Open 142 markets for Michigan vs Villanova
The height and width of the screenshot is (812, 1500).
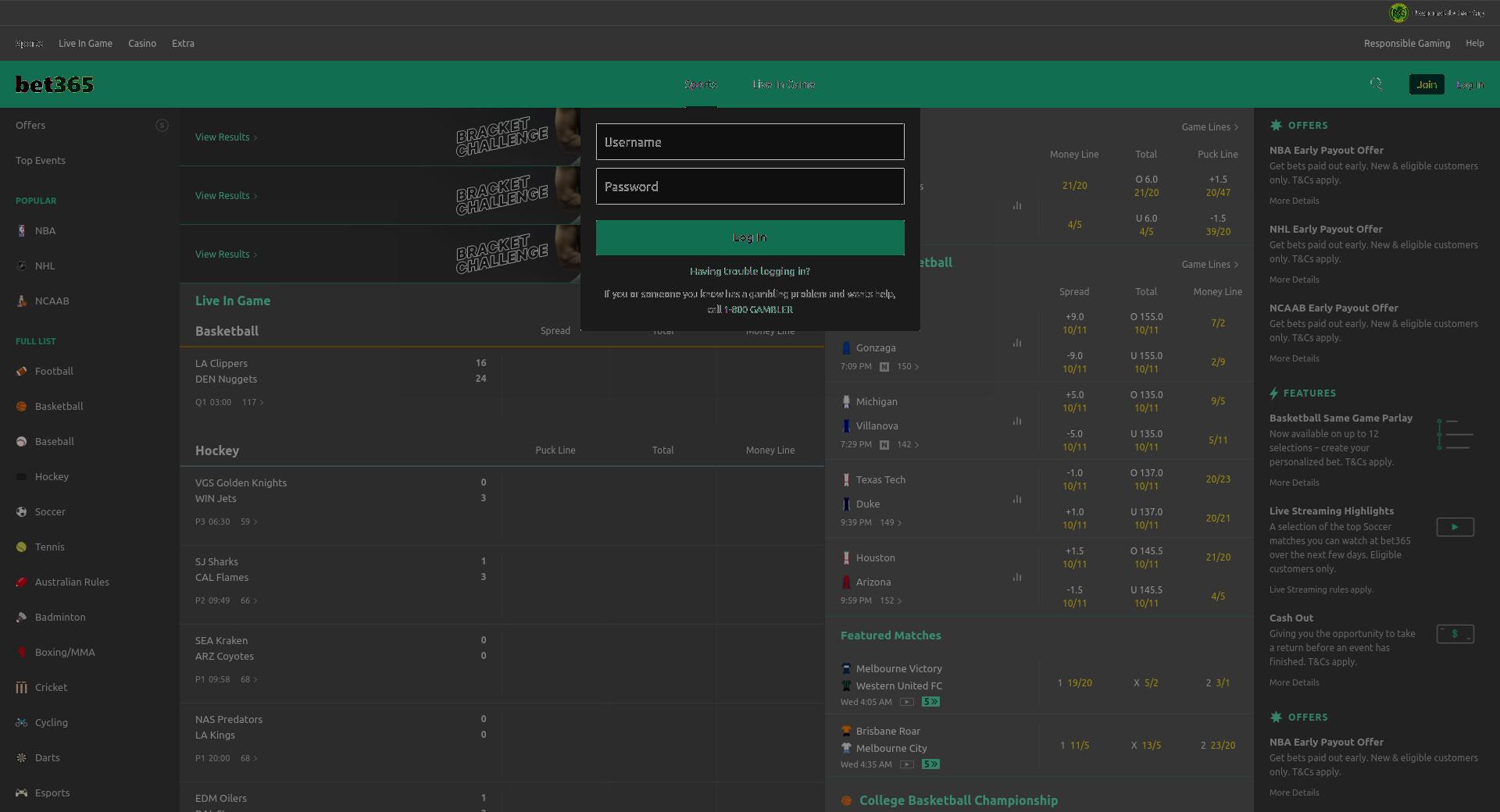point(908,444)
